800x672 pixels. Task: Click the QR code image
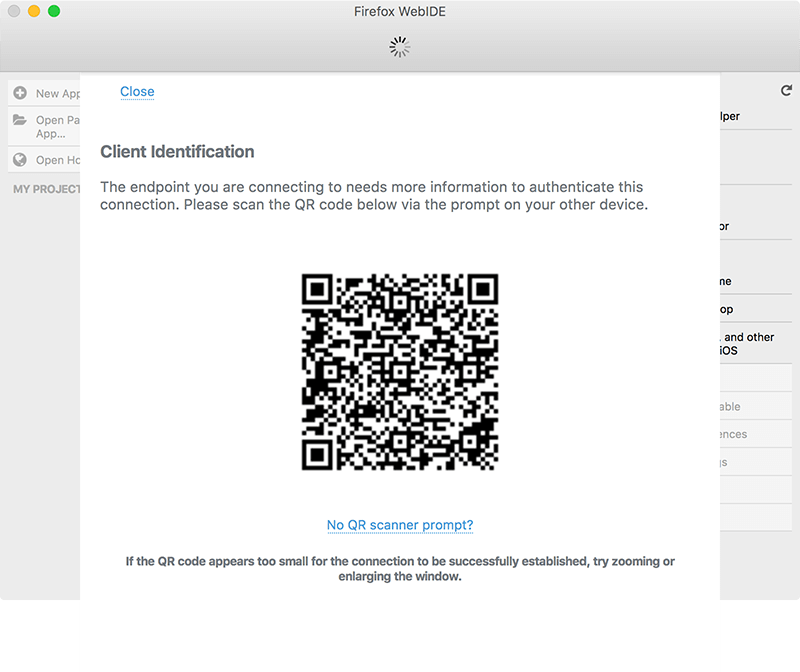point(400,372)
